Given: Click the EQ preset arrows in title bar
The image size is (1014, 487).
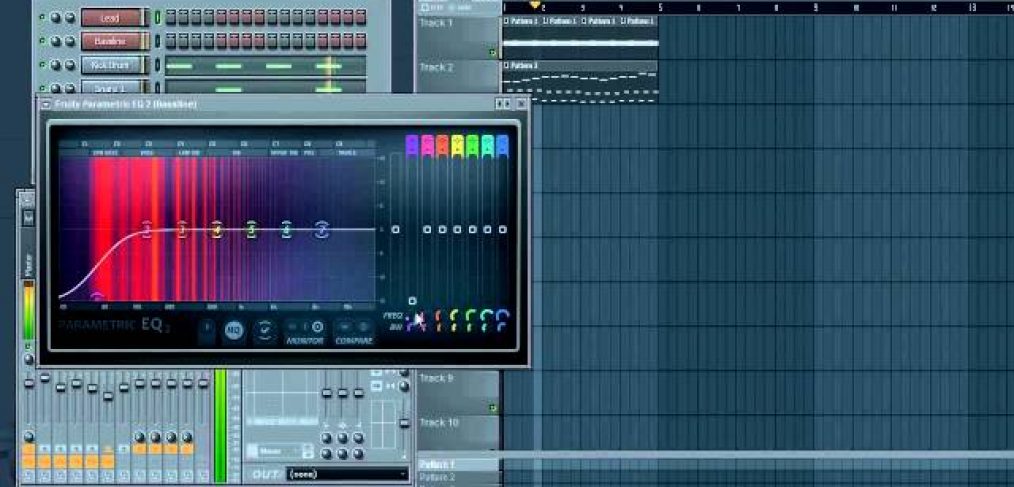Looking at the screenshot, I should [x=502, y=103].
